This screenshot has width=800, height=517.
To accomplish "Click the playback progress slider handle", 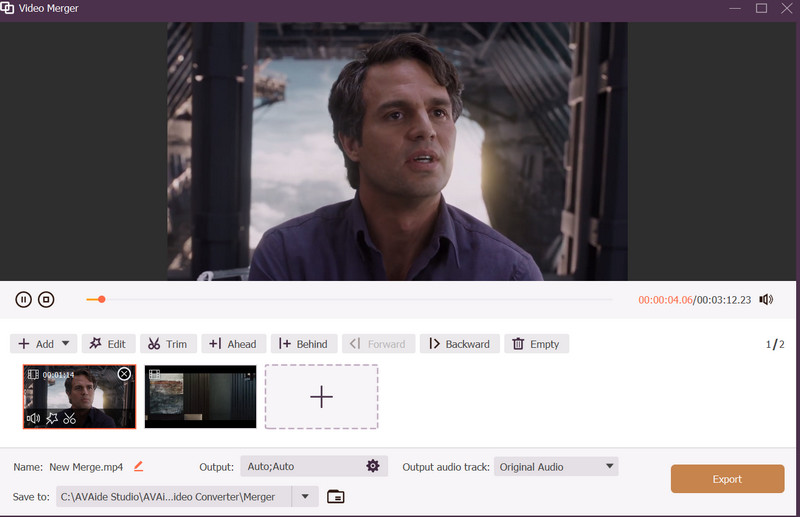I will 102,300.
